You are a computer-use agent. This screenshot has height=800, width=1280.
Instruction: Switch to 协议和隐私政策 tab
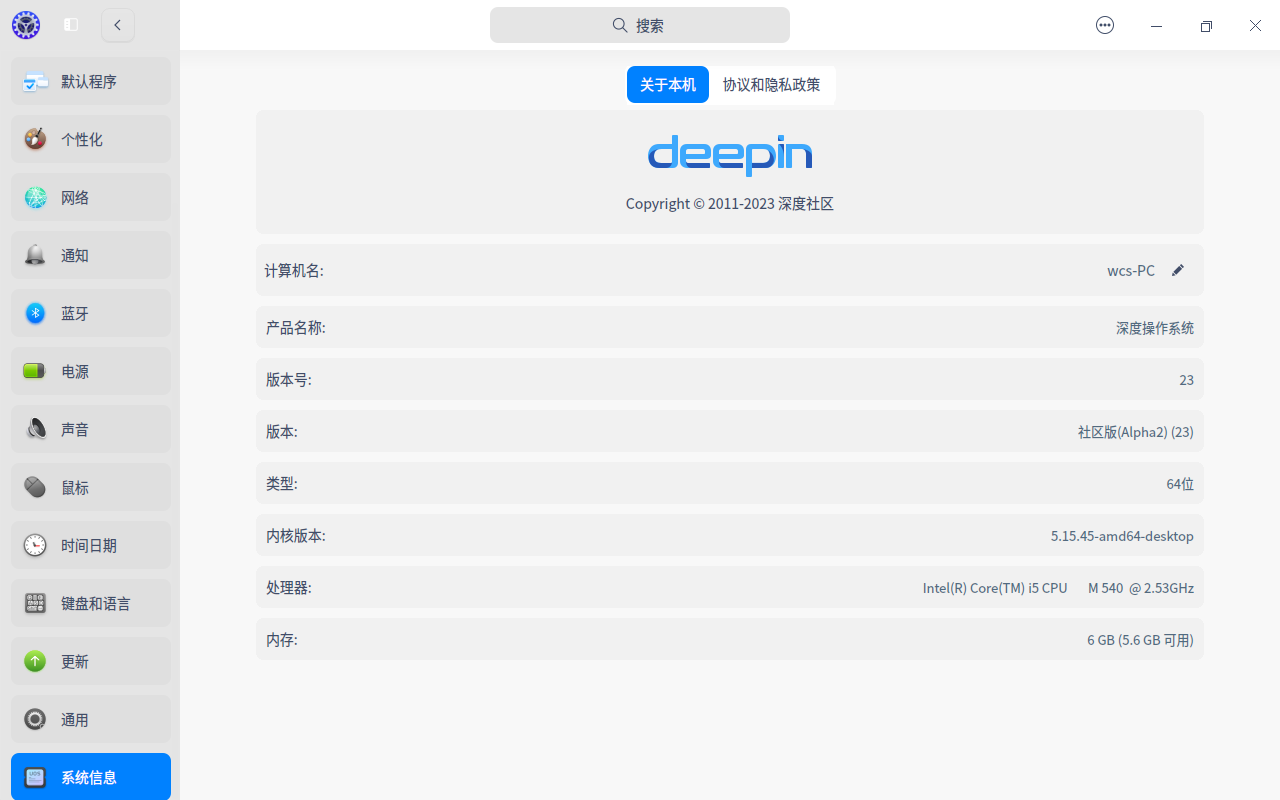(772, 85)
